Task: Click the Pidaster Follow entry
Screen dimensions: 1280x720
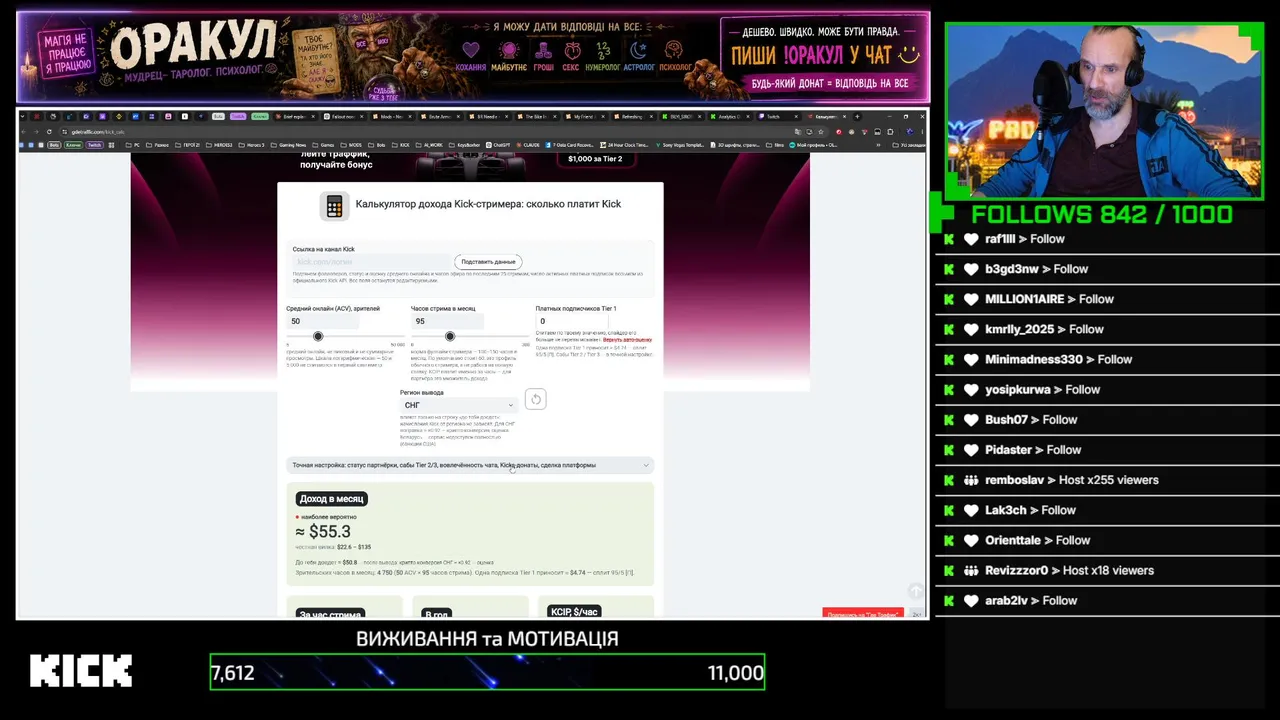Action: pyautogui.click(x=1033, y=450)
